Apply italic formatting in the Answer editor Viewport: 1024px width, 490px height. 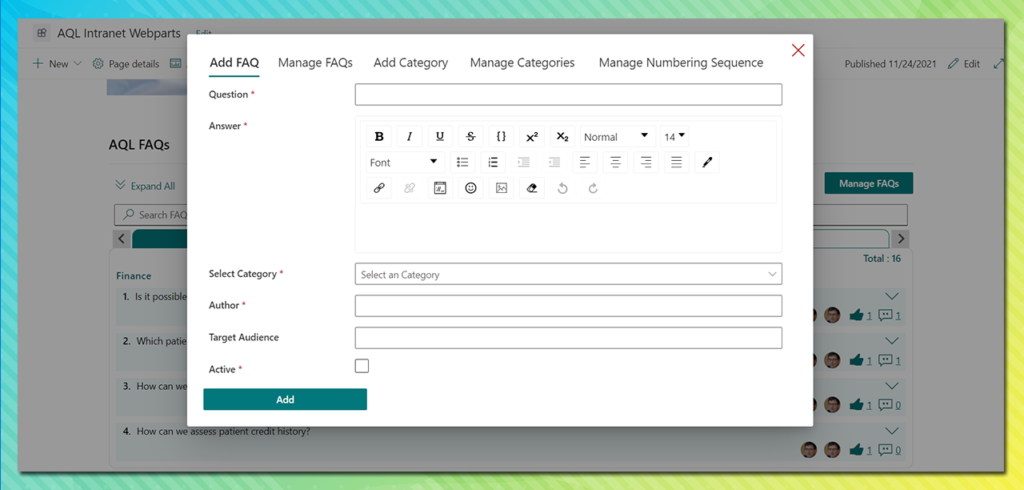(x=409, y=137)
